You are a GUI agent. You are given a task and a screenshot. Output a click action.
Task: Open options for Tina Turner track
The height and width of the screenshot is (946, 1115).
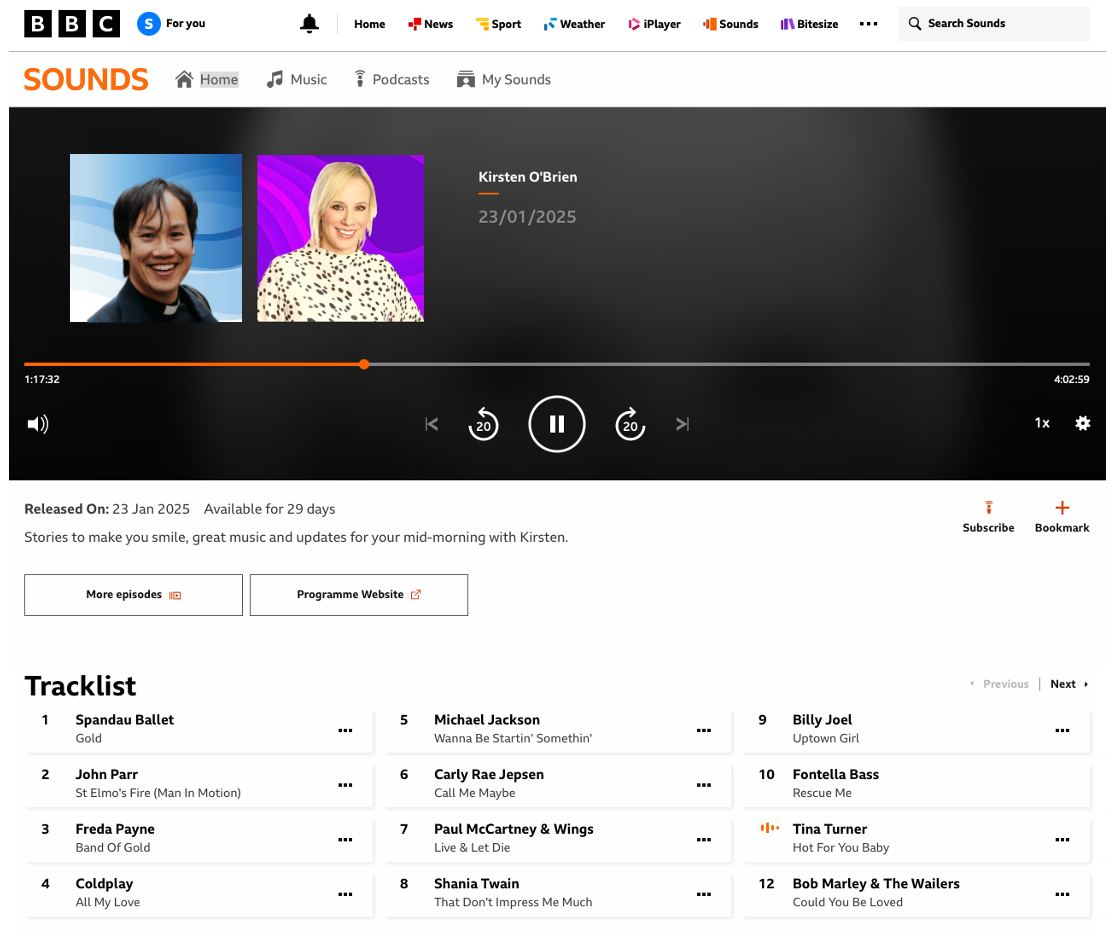tap(1062, 840)
